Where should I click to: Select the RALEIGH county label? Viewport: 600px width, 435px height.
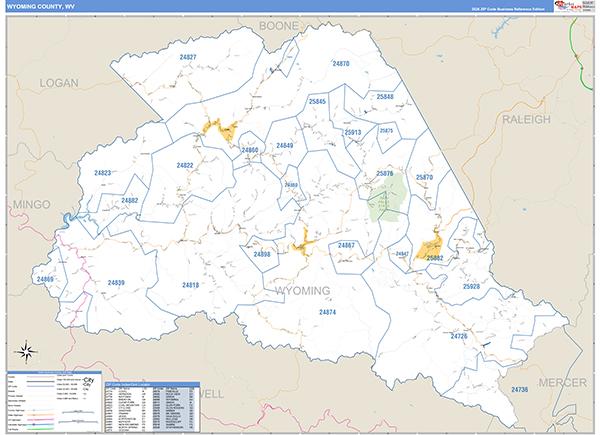pos(527,119)
